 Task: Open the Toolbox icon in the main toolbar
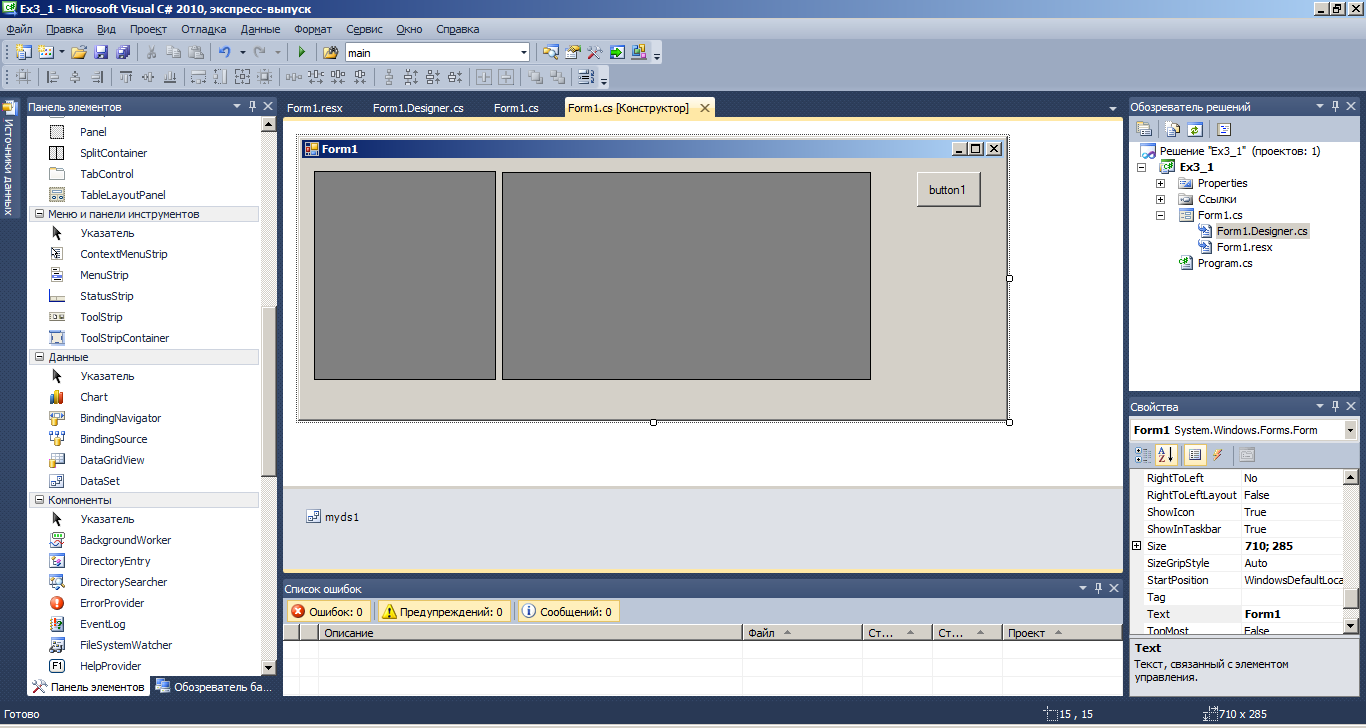click(x=594, y=52)
